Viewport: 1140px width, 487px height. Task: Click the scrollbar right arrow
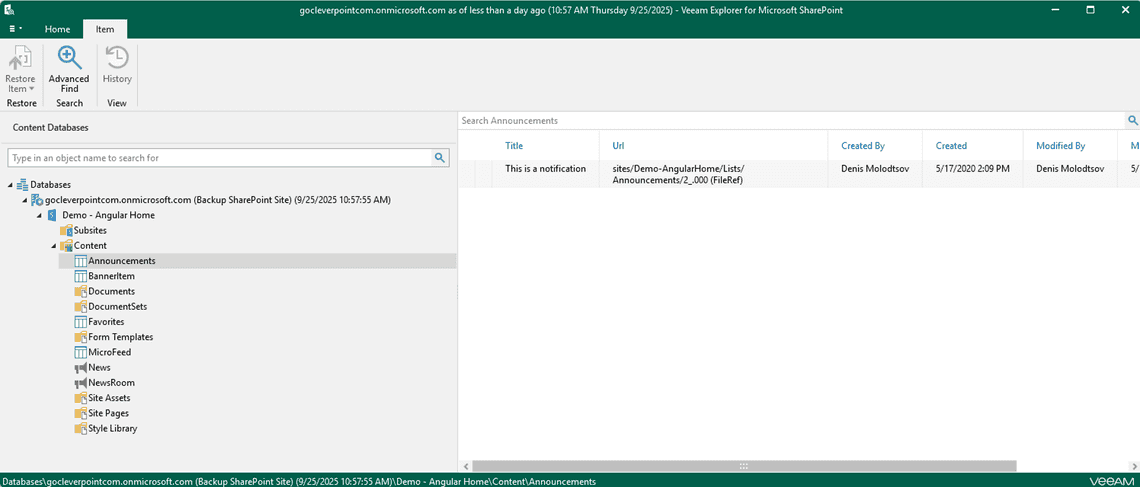(1133, 466)
